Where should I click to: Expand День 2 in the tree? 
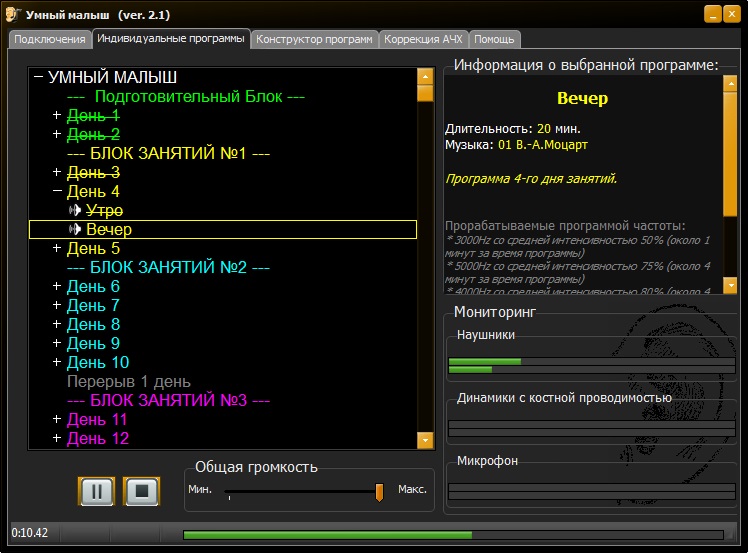point(57,134)
